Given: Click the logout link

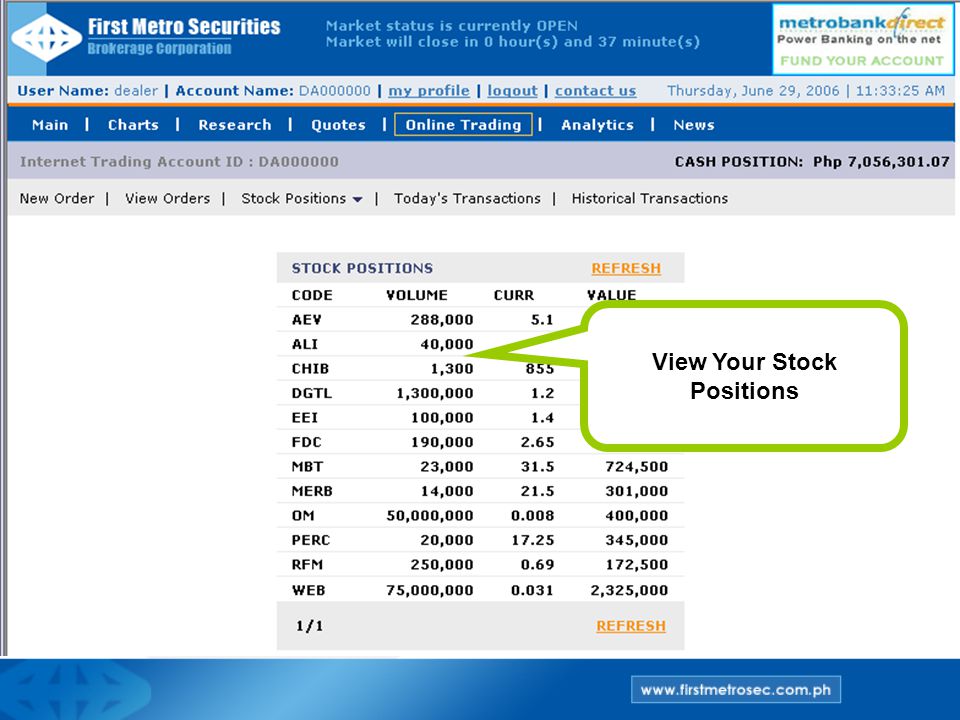Looking at the screenshot, I should [x=512, y=91].
